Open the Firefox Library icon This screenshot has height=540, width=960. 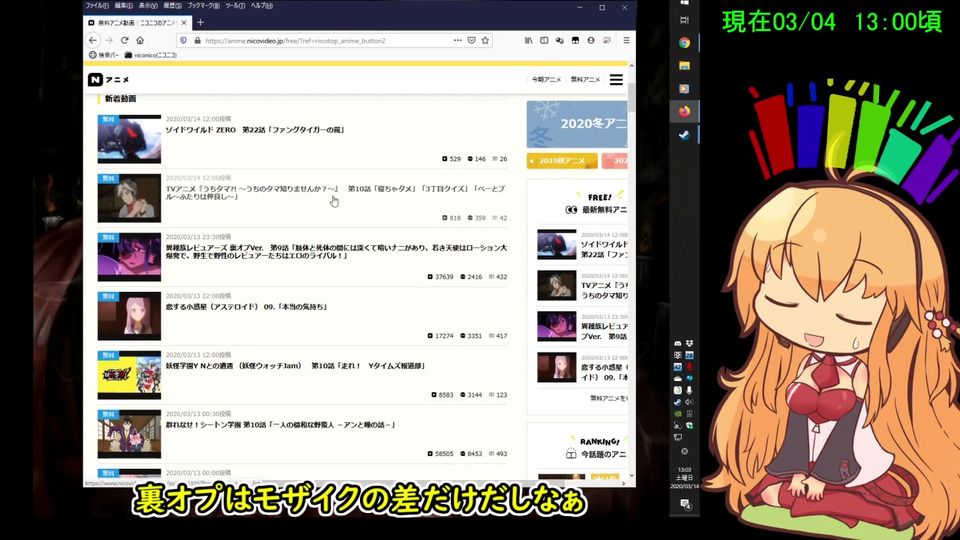pos(528,40)
